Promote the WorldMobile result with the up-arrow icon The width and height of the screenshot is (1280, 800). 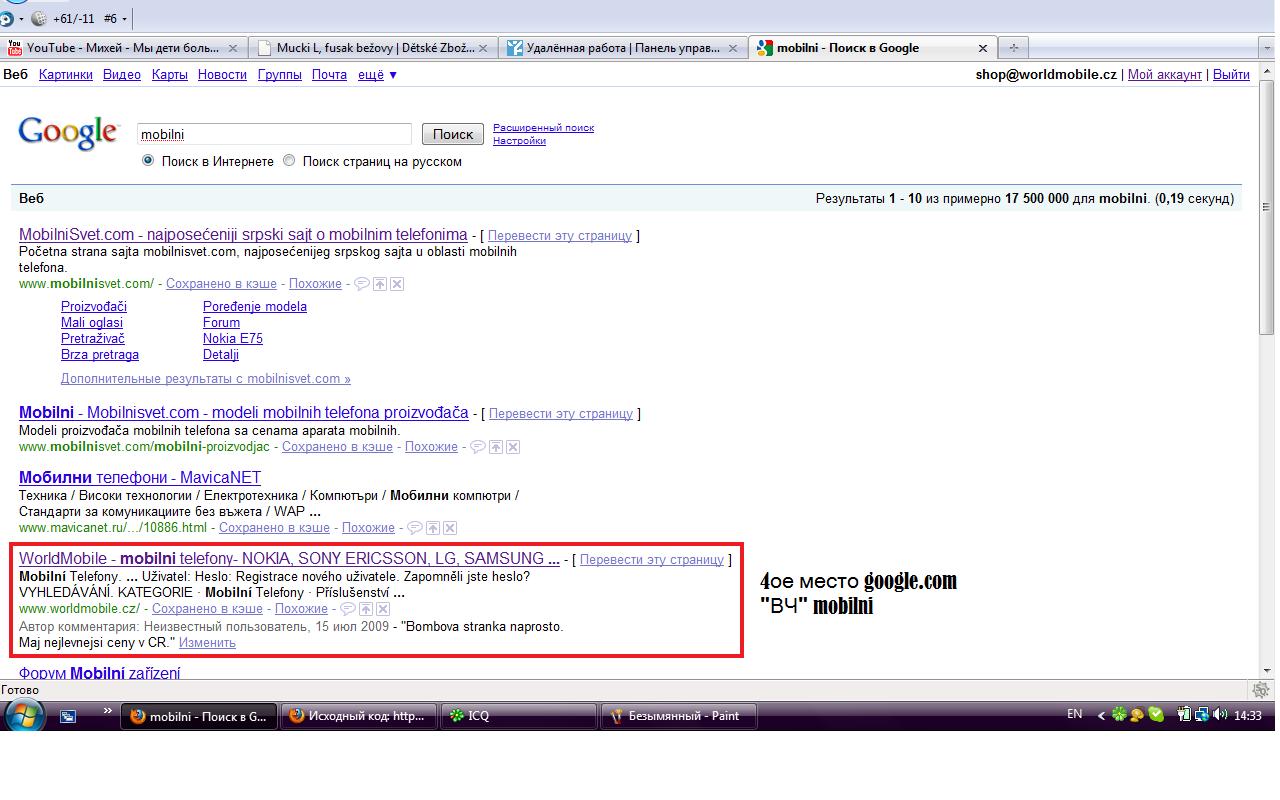click(x=366, y=609)
